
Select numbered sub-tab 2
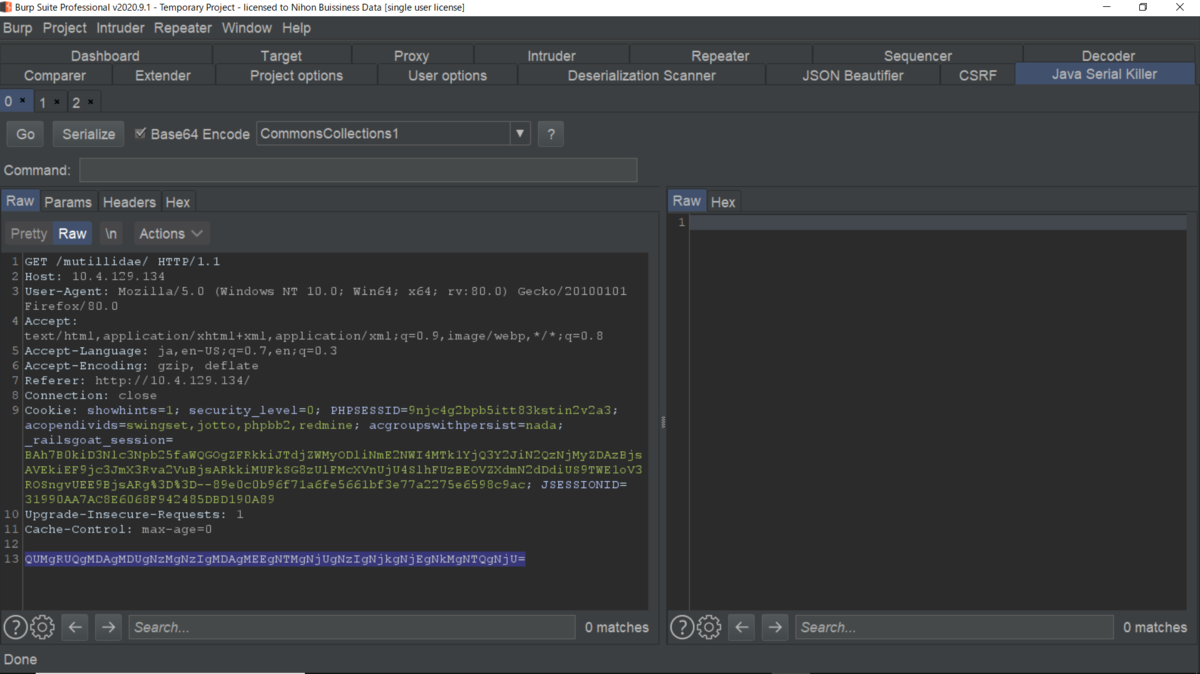pos(76,102)
